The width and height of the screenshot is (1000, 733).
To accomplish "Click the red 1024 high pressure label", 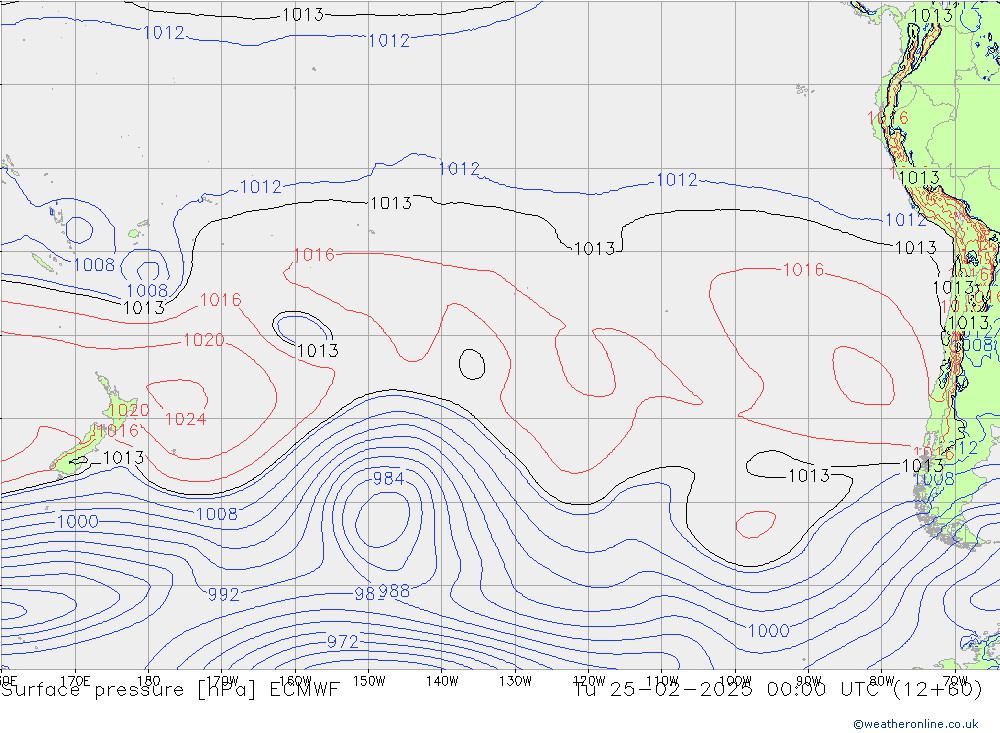I will click(186, 419).
